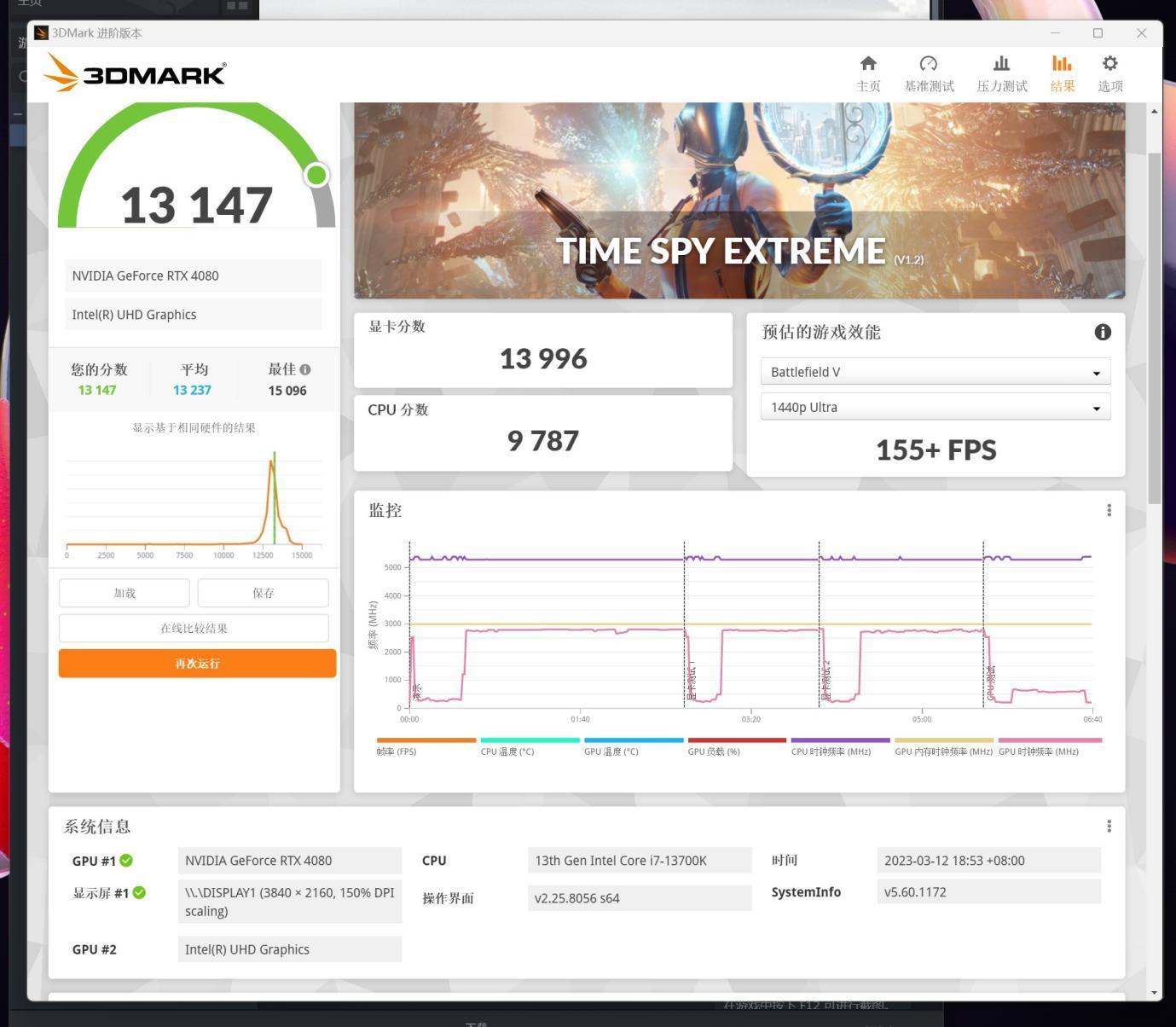This screenshot has width=1176, height=1027.
Task: Click the 3DMark title bar app icon
Action: click(41, 33)
